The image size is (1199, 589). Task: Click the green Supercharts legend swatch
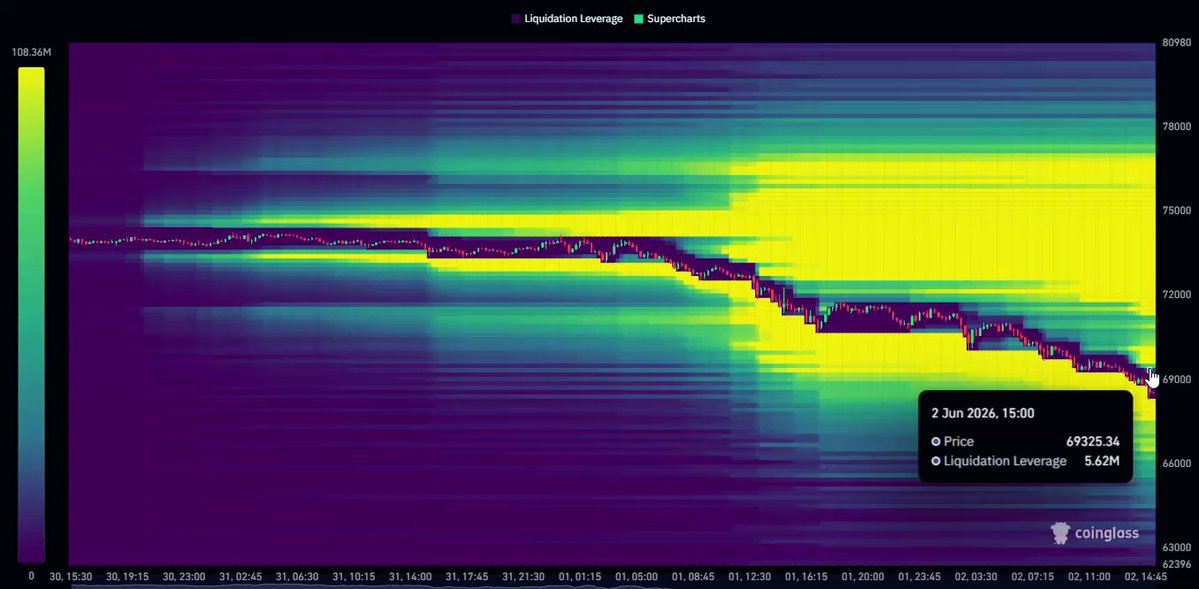638,18
